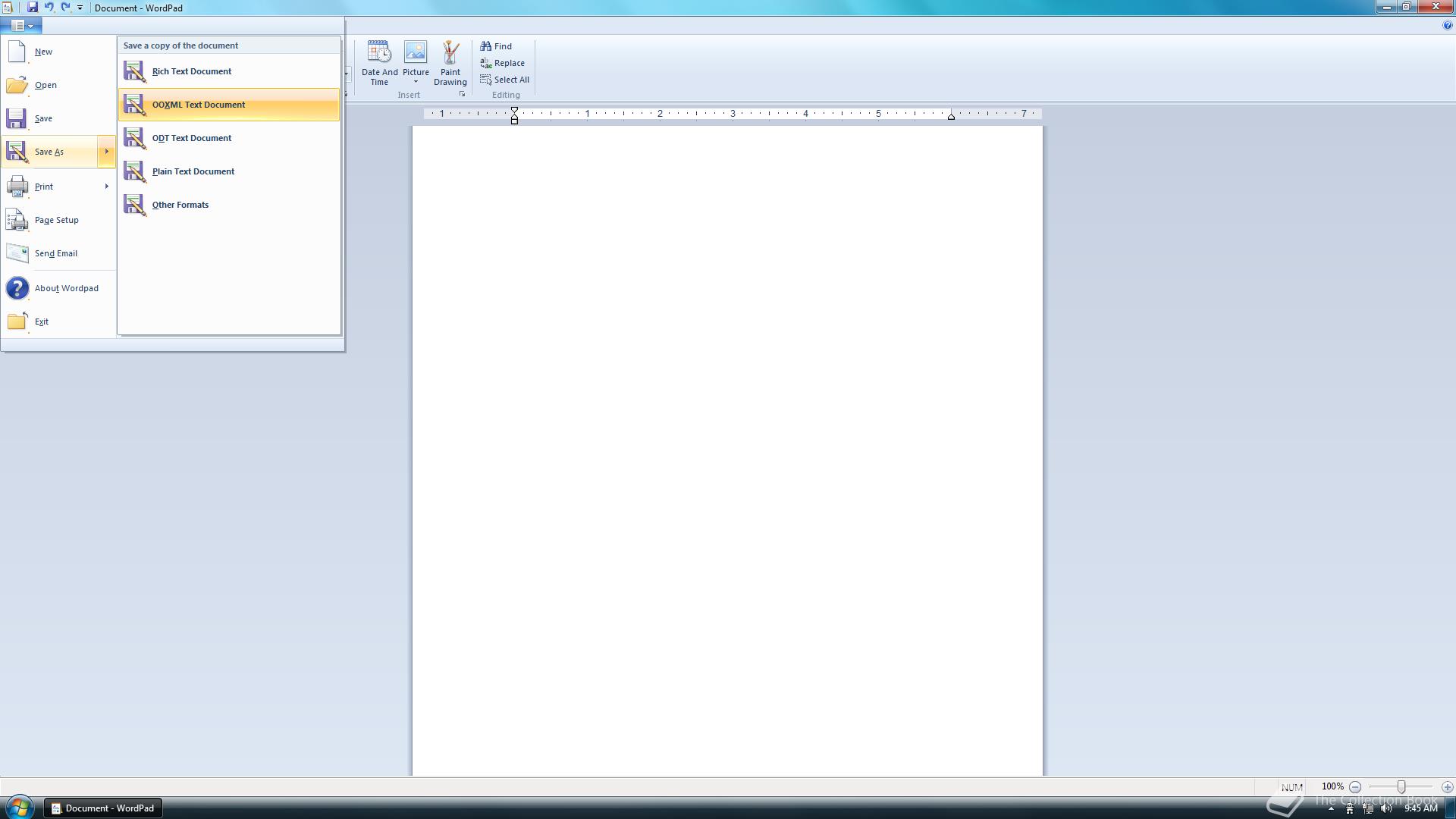Open Page Setup from the menu

pyautogui.click(x=56, y=220)
